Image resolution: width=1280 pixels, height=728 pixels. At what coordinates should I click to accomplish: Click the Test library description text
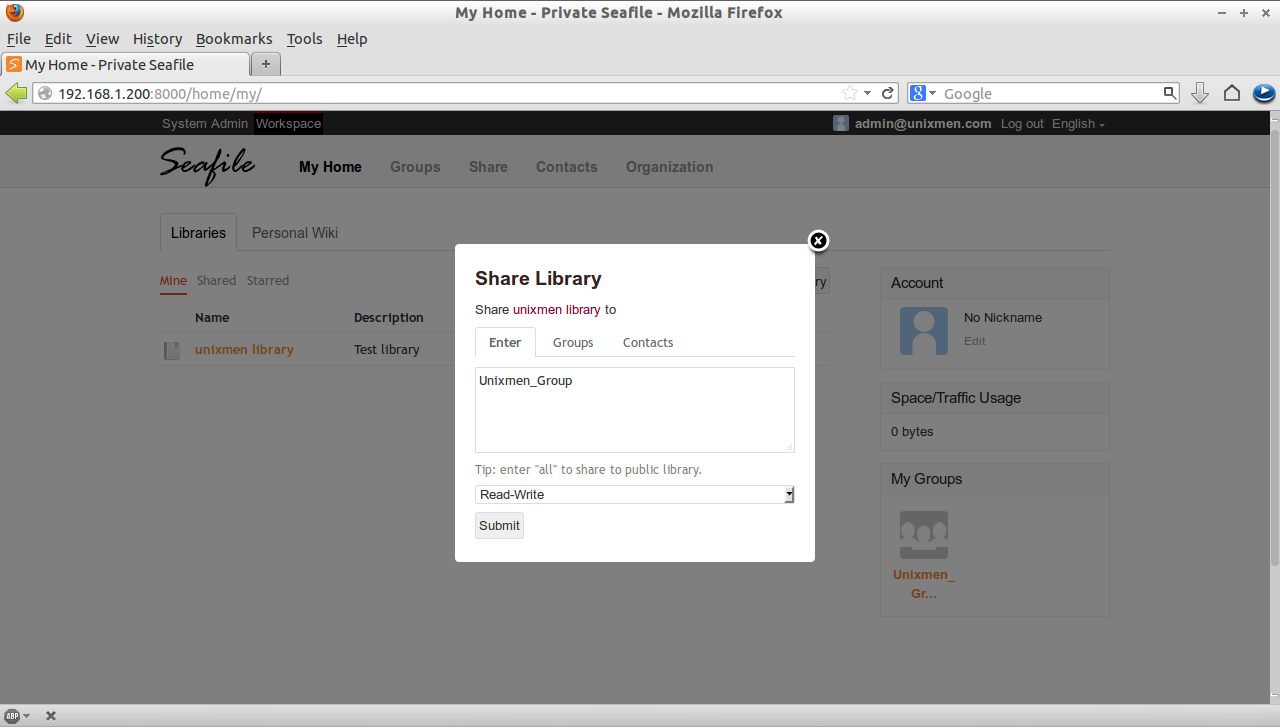point(387,350)
